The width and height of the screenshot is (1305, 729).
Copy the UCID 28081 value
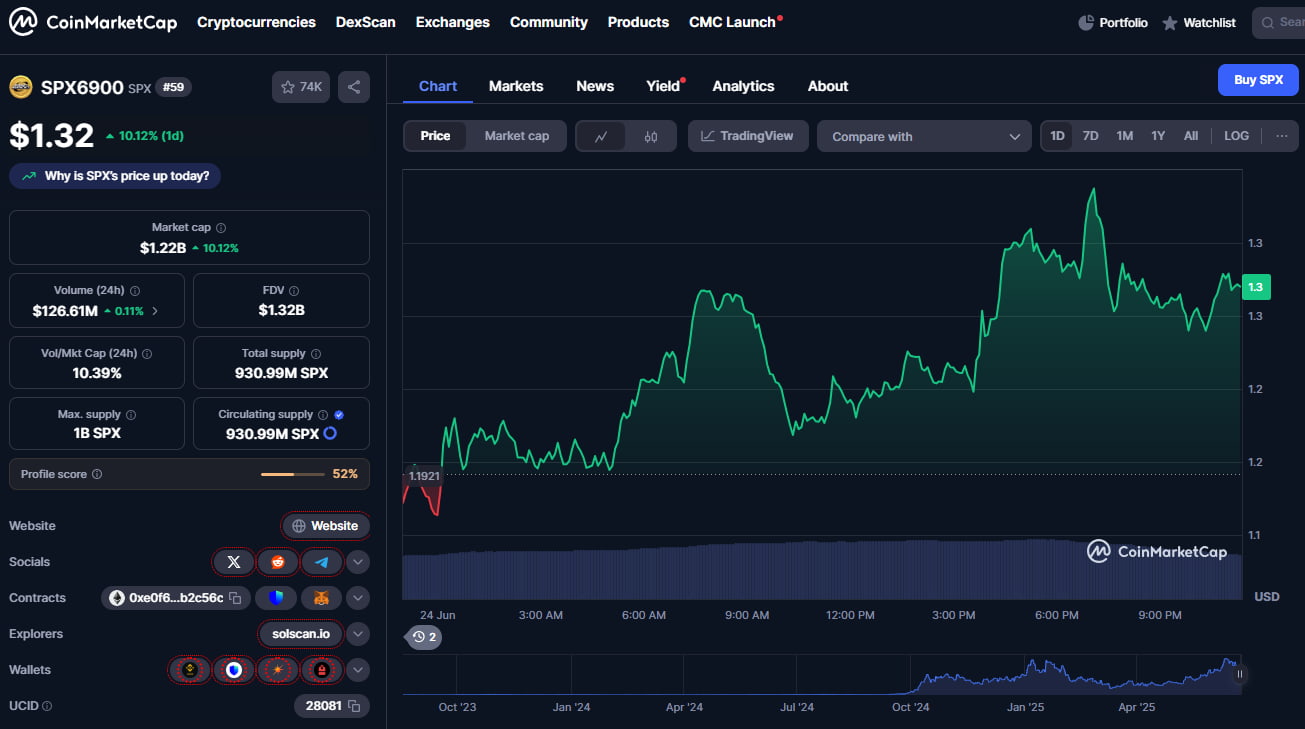[354, 706]
